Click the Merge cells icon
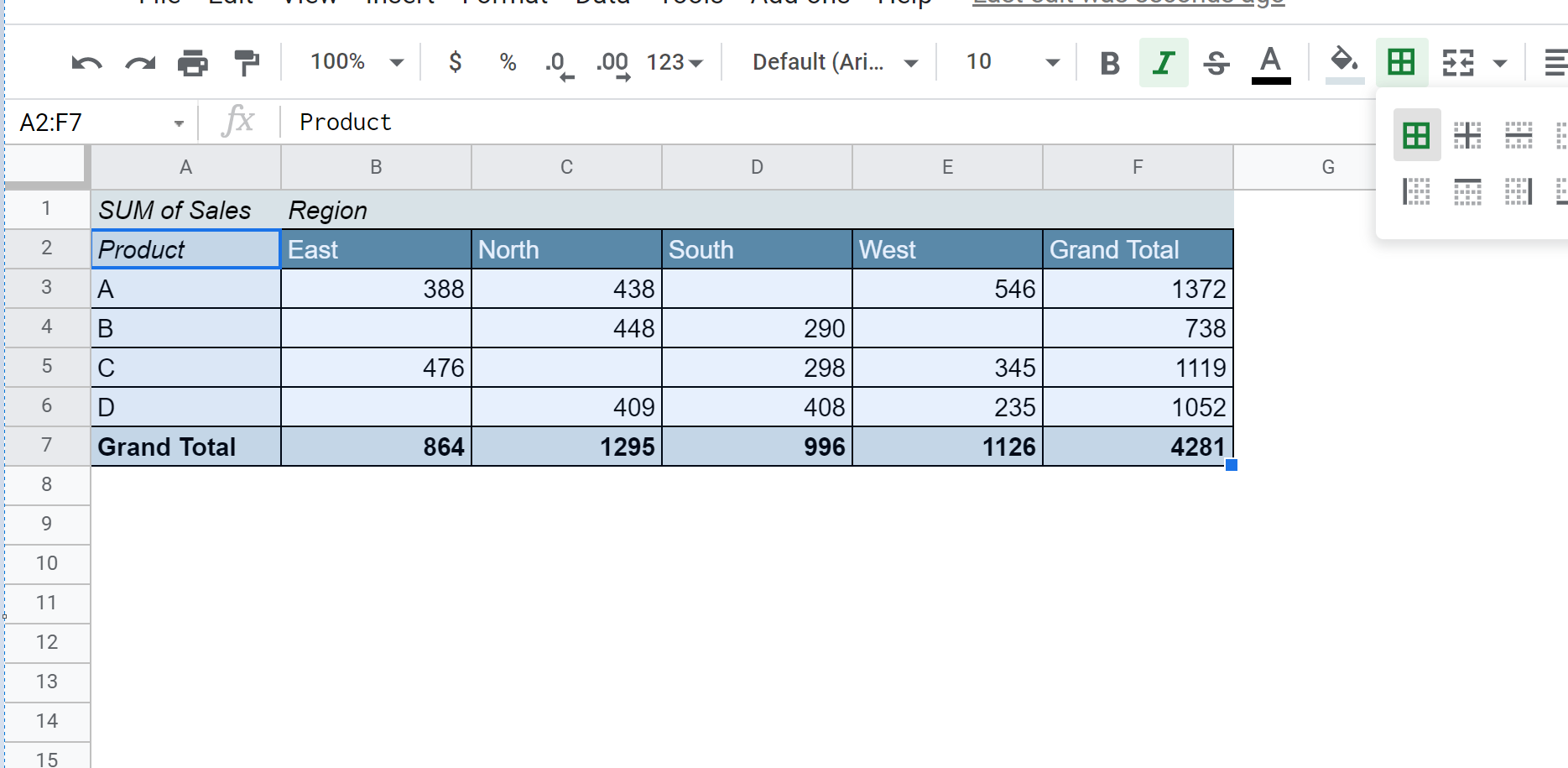Image resolution: width=1568 pixels, height=768 pixels. [x=1458, y=63]
